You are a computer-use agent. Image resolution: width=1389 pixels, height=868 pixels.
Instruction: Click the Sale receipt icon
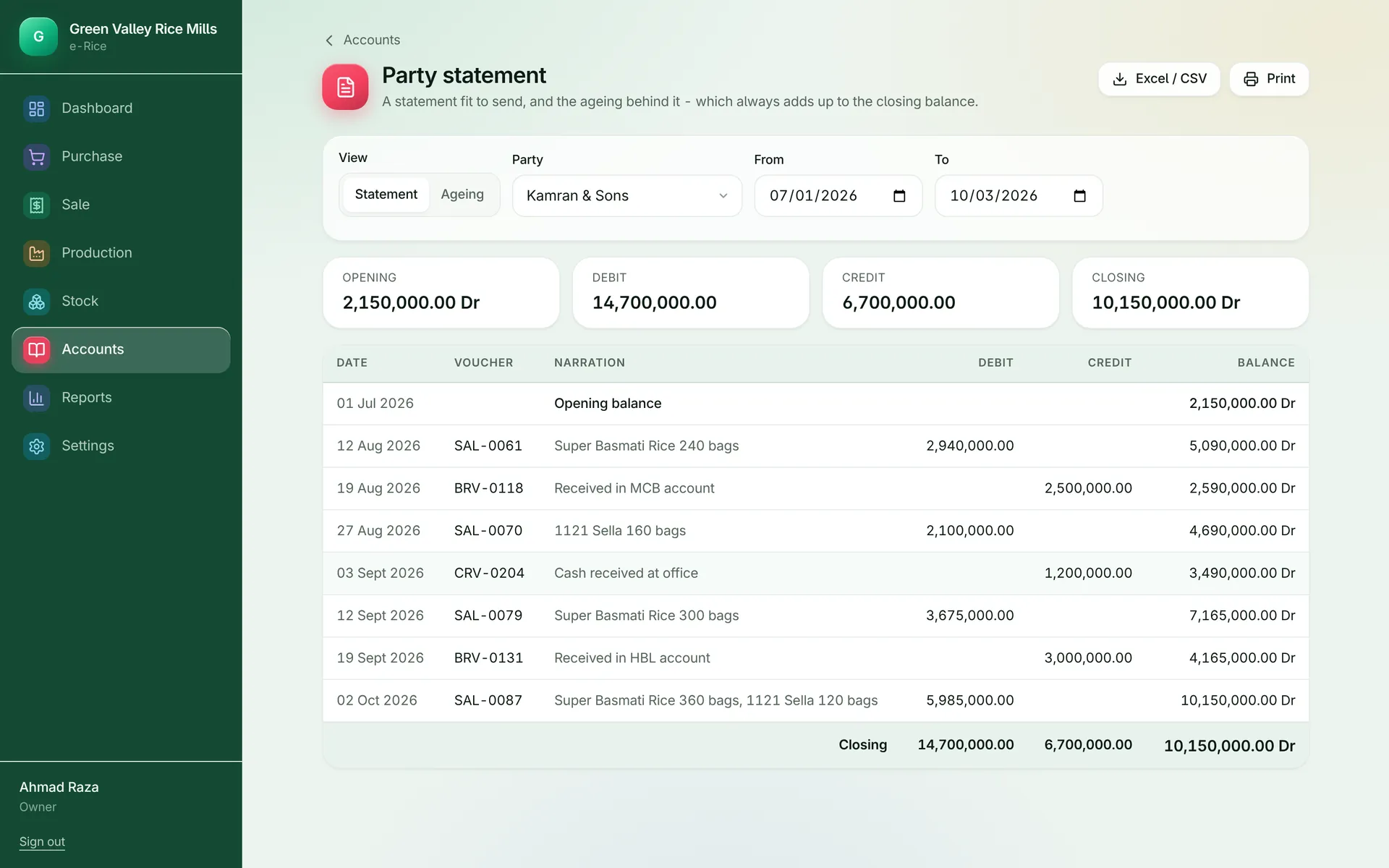(x=37, y=205)
